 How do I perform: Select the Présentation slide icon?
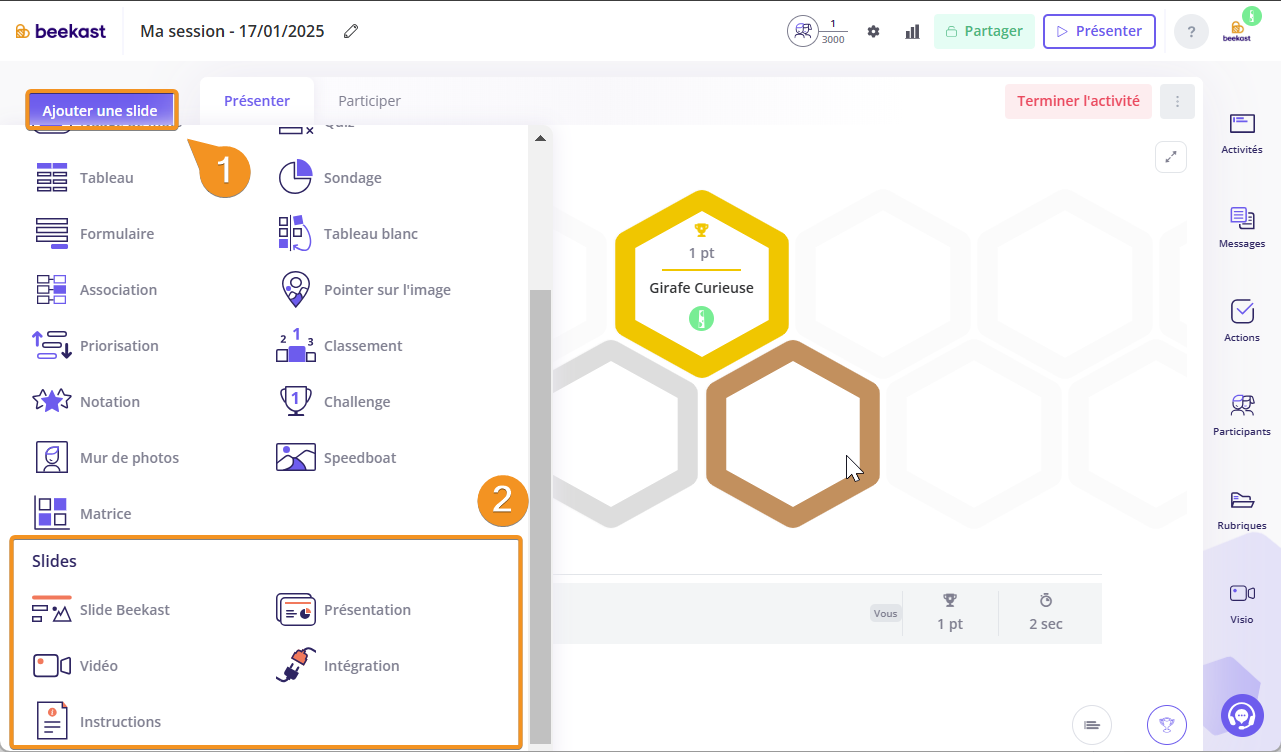(x=295, y=609)
